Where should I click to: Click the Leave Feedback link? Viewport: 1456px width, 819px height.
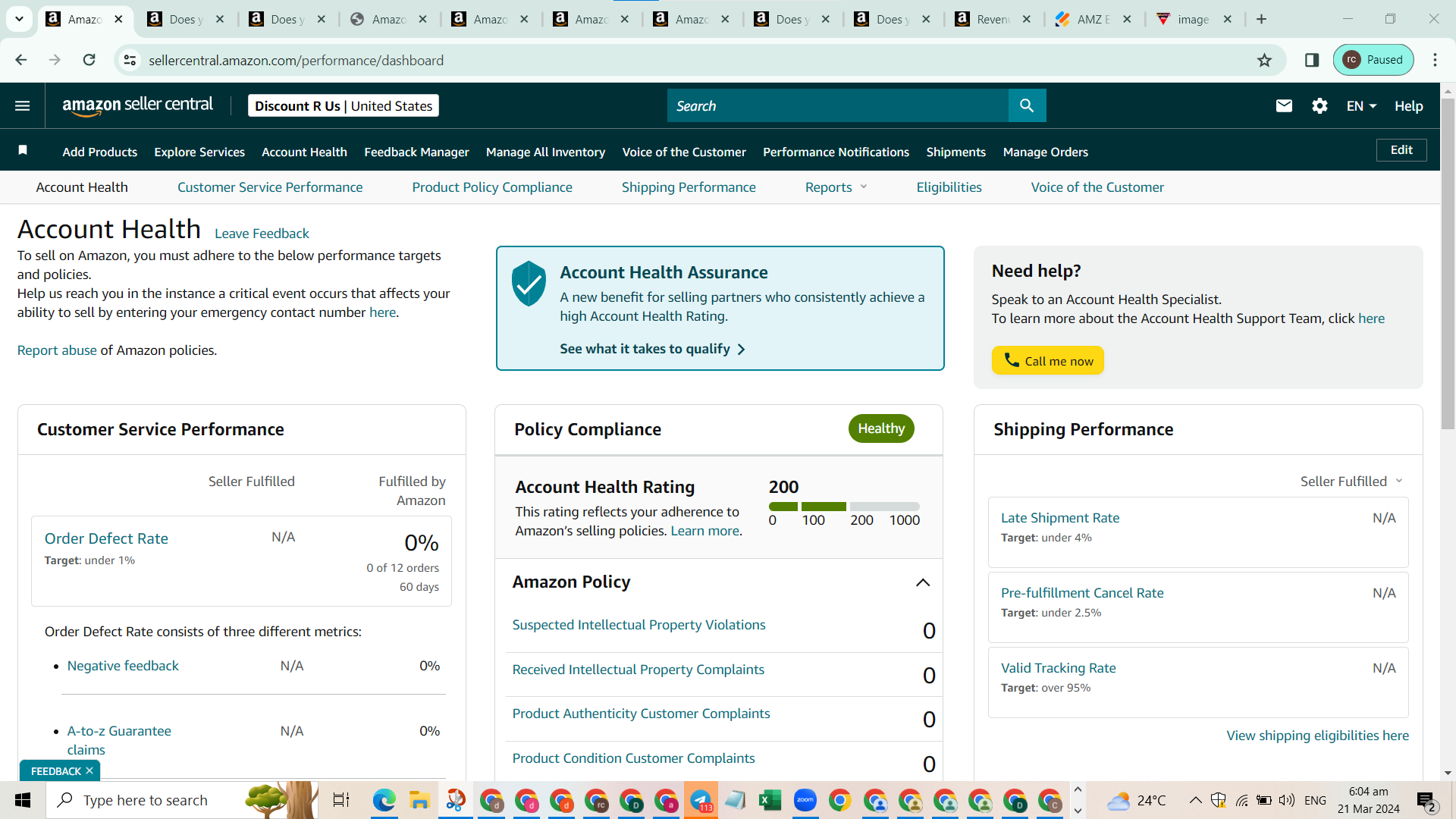tap(262, 234)
